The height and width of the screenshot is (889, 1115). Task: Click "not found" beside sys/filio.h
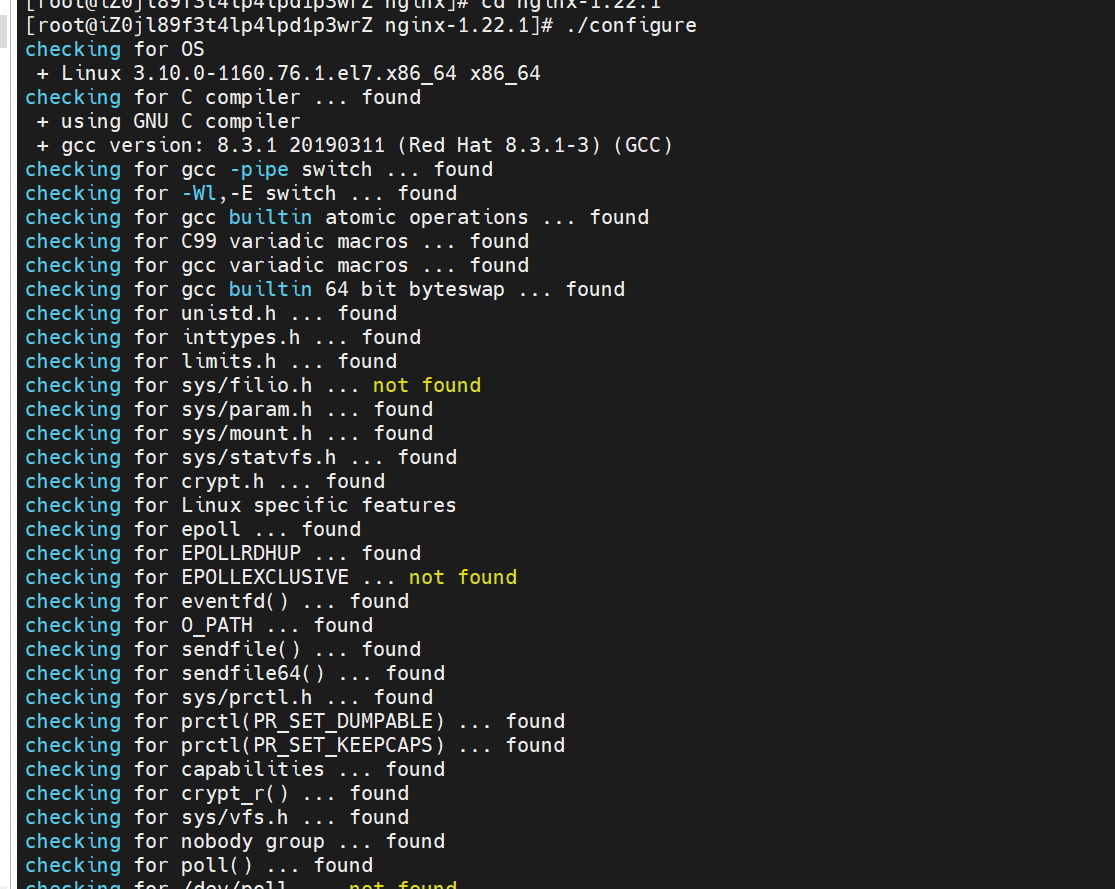(x=427, y=385)
